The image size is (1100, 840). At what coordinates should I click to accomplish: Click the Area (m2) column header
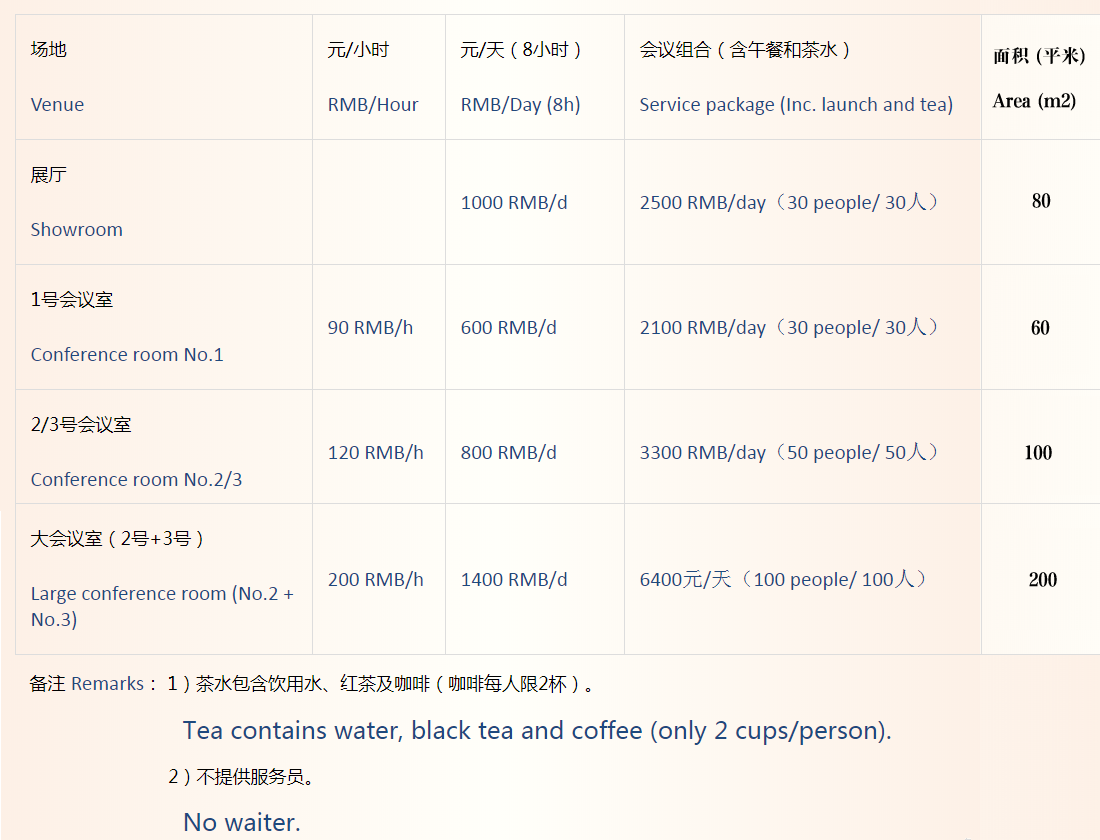pos(1034,101)
